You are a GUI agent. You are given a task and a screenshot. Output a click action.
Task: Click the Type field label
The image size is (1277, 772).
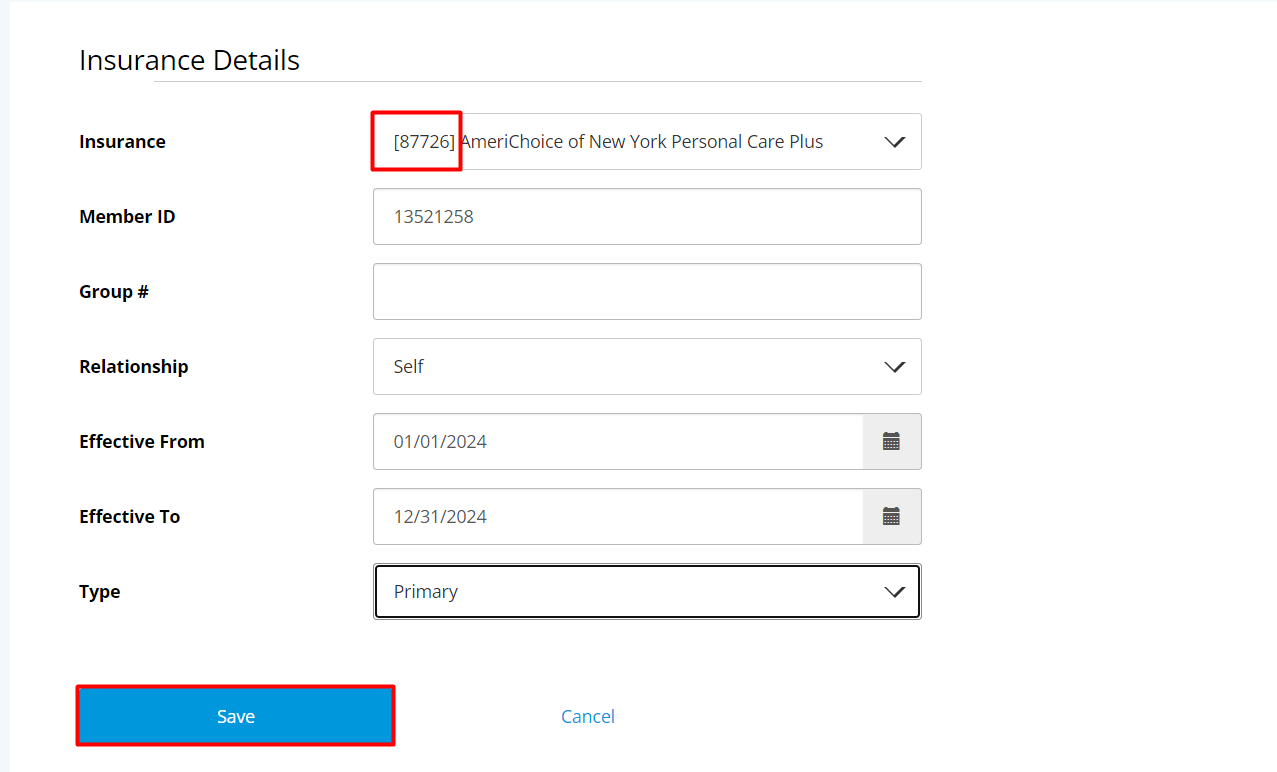[100, 592]
